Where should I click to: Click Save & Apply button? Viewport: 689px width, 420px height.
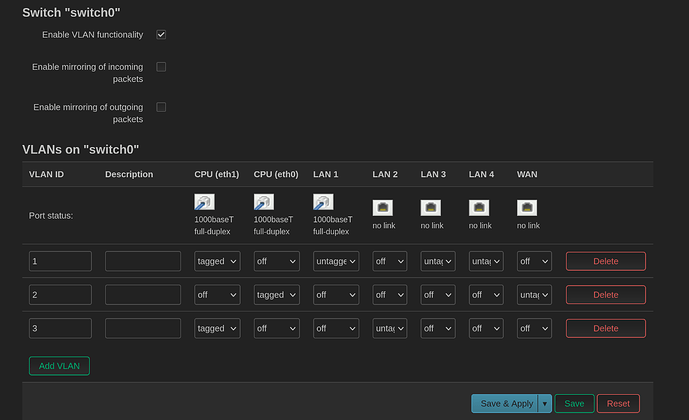pyautogui.click(x=504, y=403)
